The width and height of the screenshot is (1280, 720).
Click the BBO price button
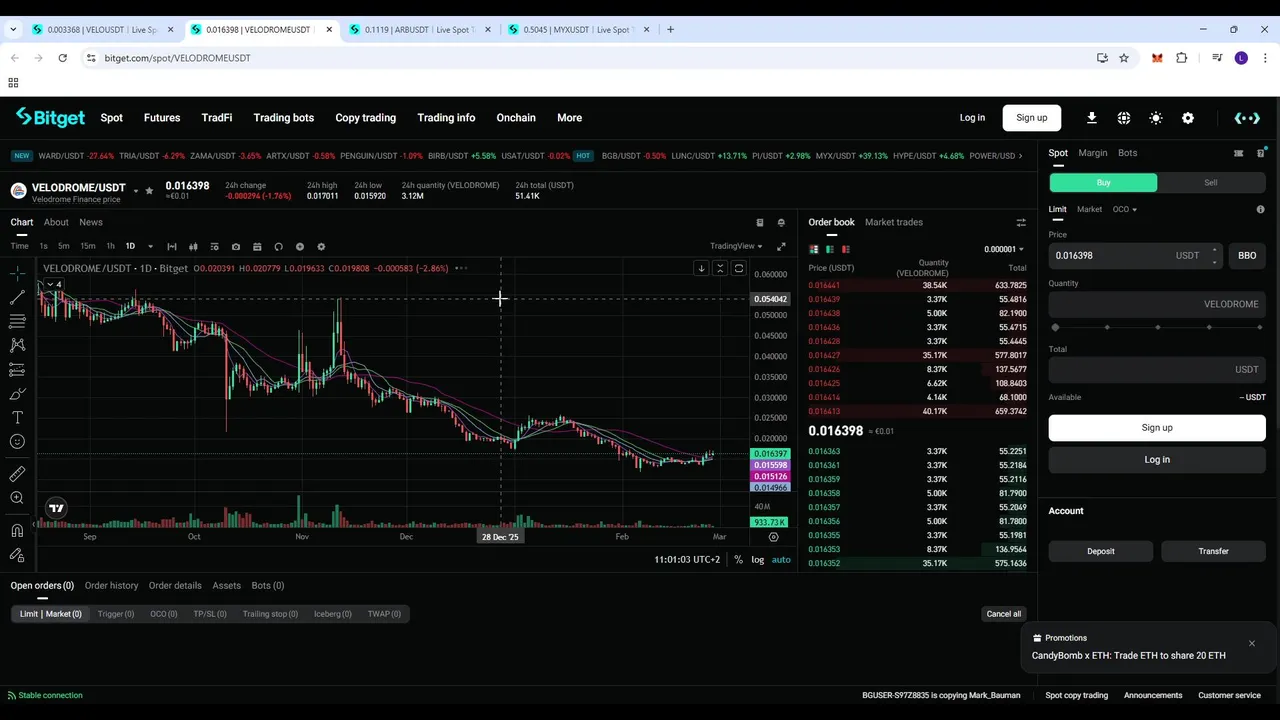tap(1247, 256)
